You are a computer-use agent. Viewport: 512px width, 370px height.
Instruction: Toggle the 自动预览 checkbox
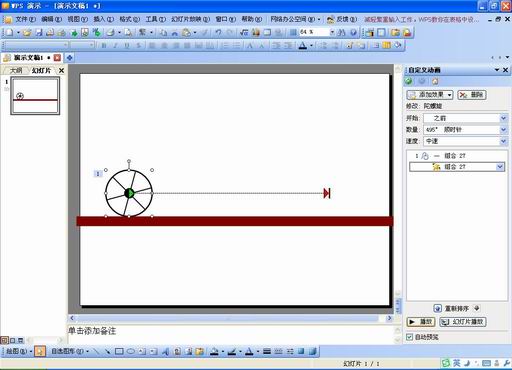[x=409, y=337]
